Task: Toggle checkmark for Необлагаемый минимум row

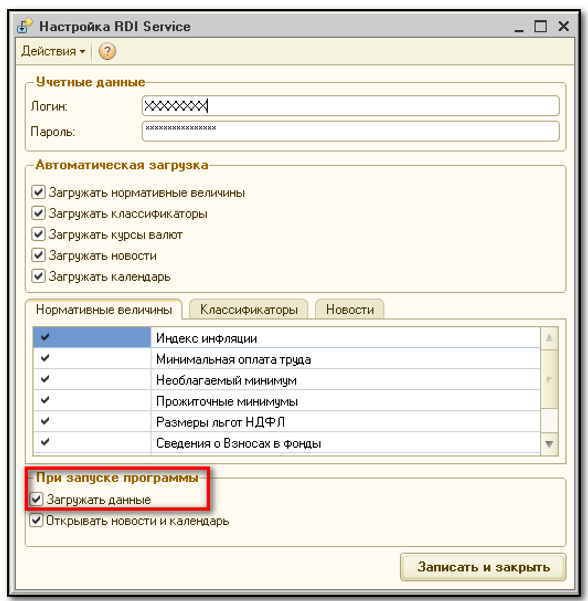Action: click(45, 379)
